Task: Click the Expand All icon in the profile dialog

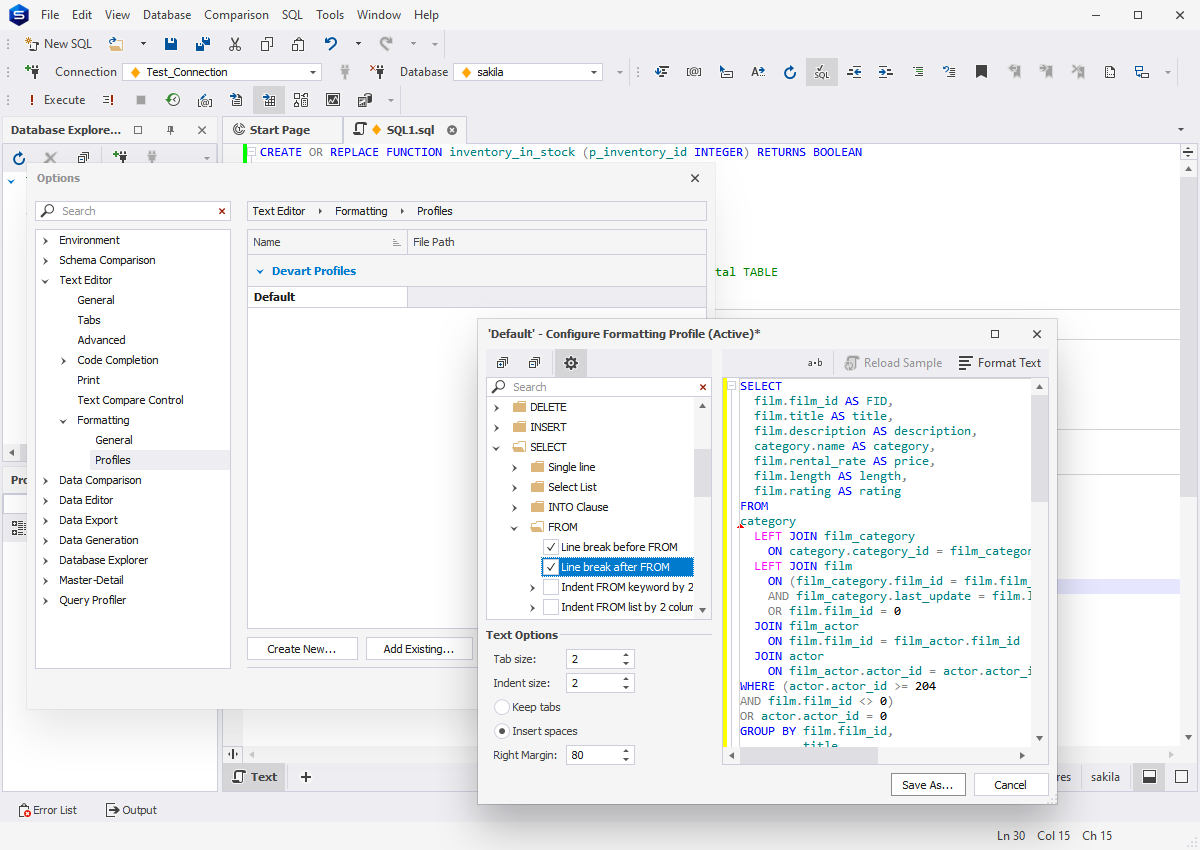Action: [503, 363]
